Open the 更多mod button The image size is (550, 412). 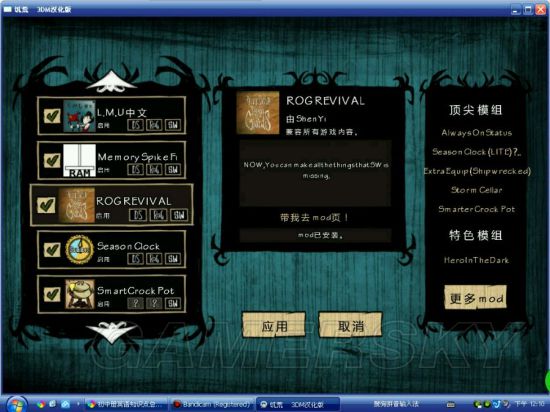(476, 298)
